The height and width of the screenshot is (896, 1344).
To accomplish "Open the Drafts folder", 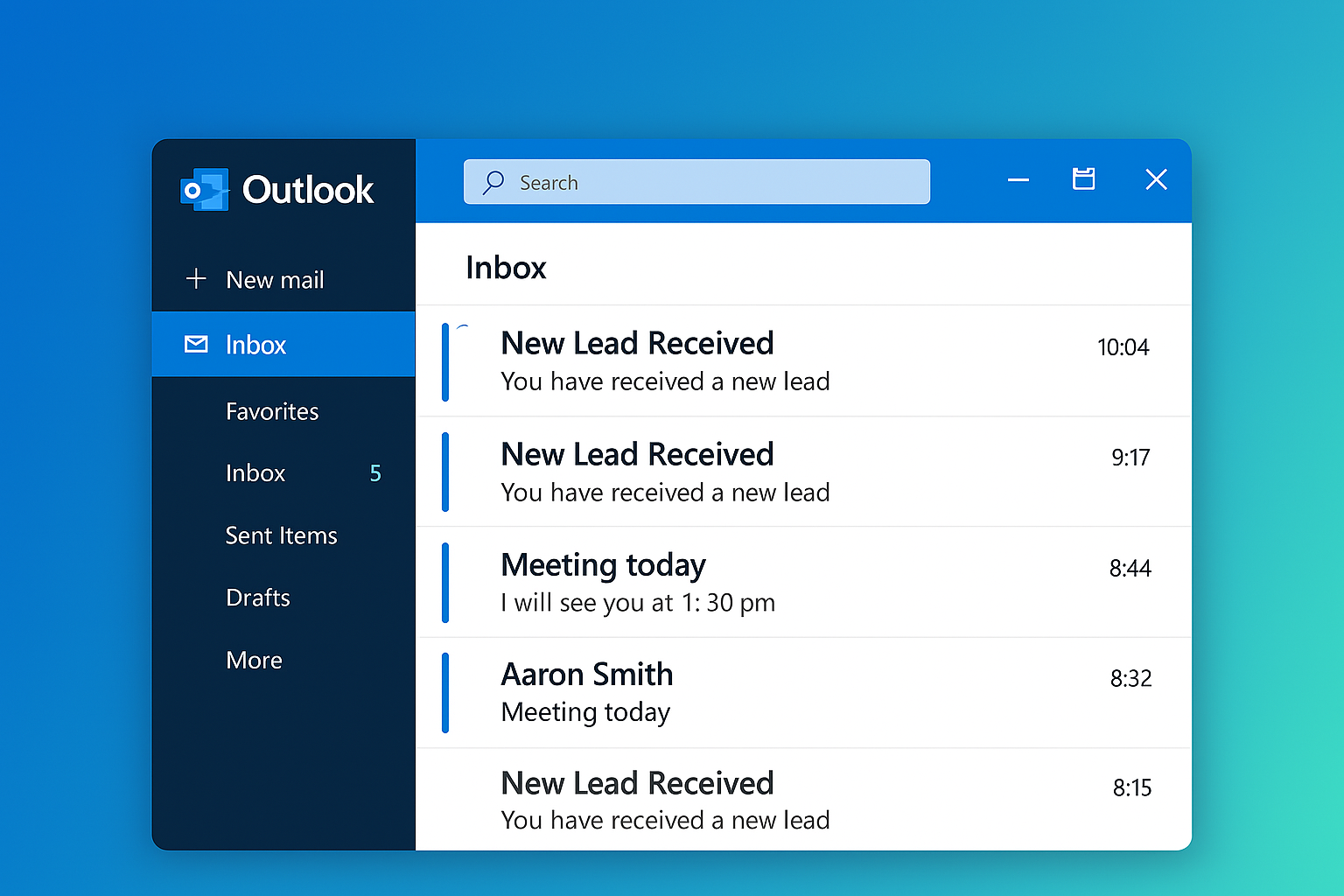I will (257, 598).
